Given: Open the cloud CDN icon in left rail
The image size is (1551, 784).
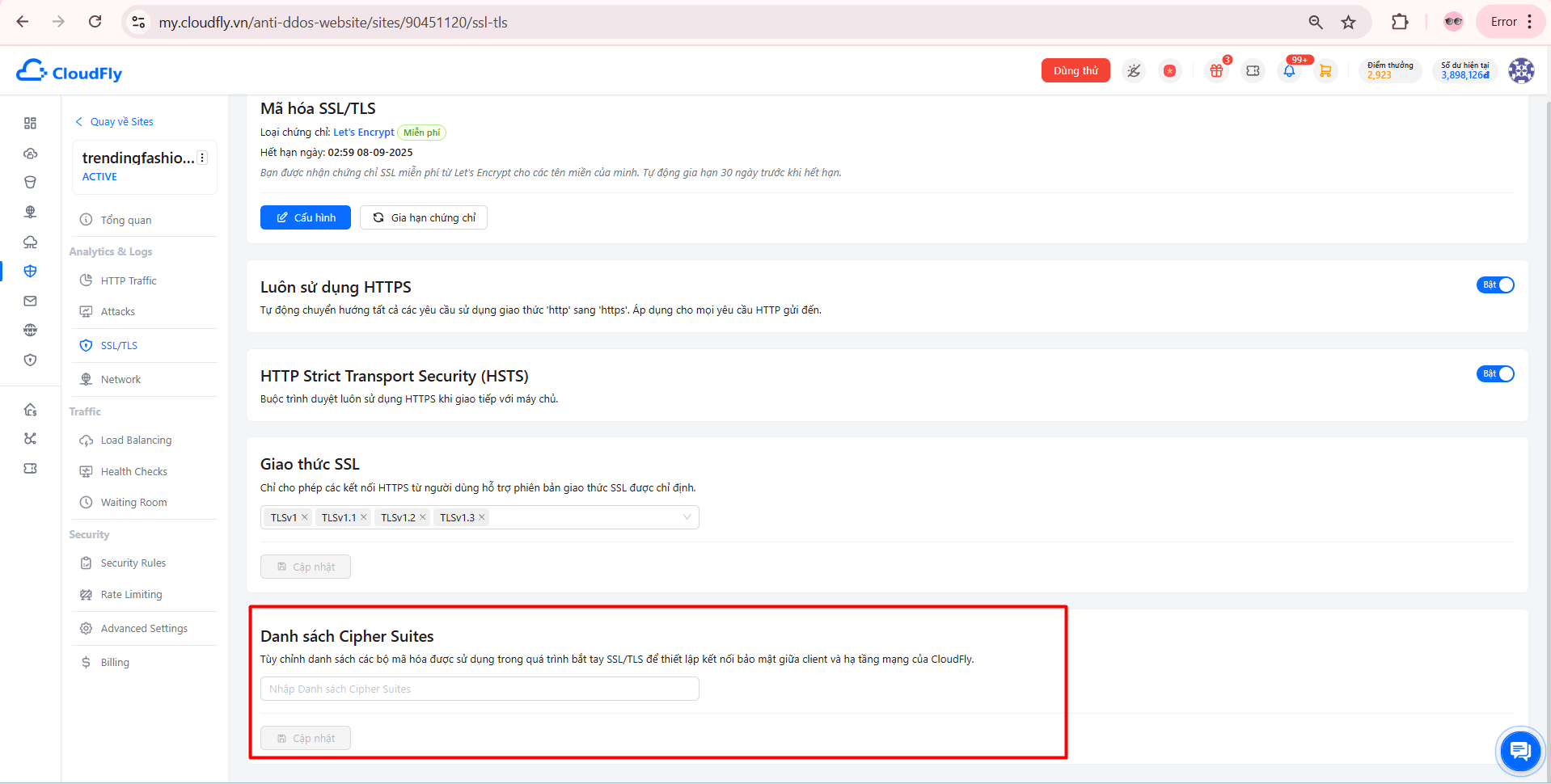Looking at the screenshot, I should point(30,242).
